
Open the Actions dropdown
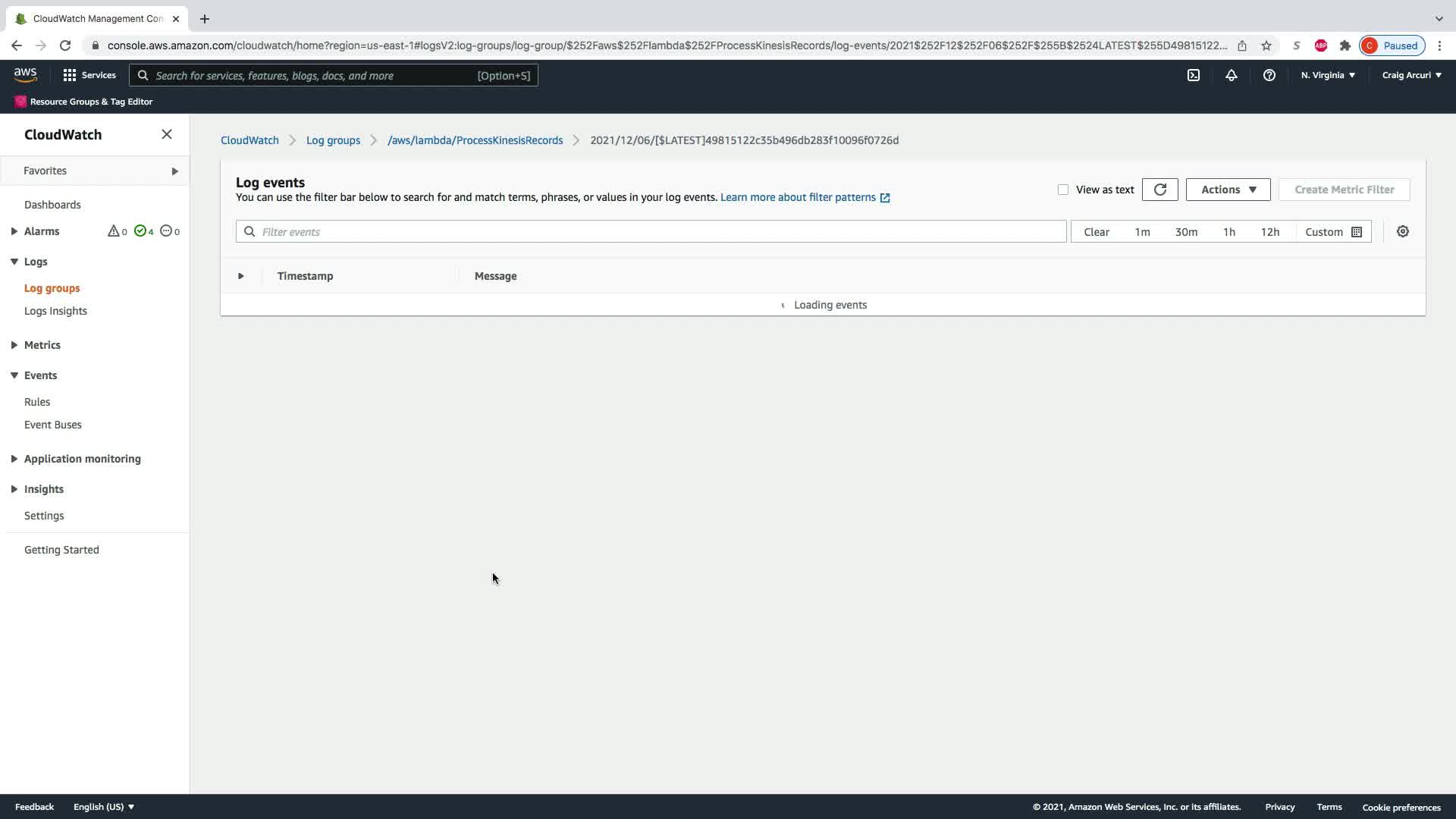point(1228,190)
